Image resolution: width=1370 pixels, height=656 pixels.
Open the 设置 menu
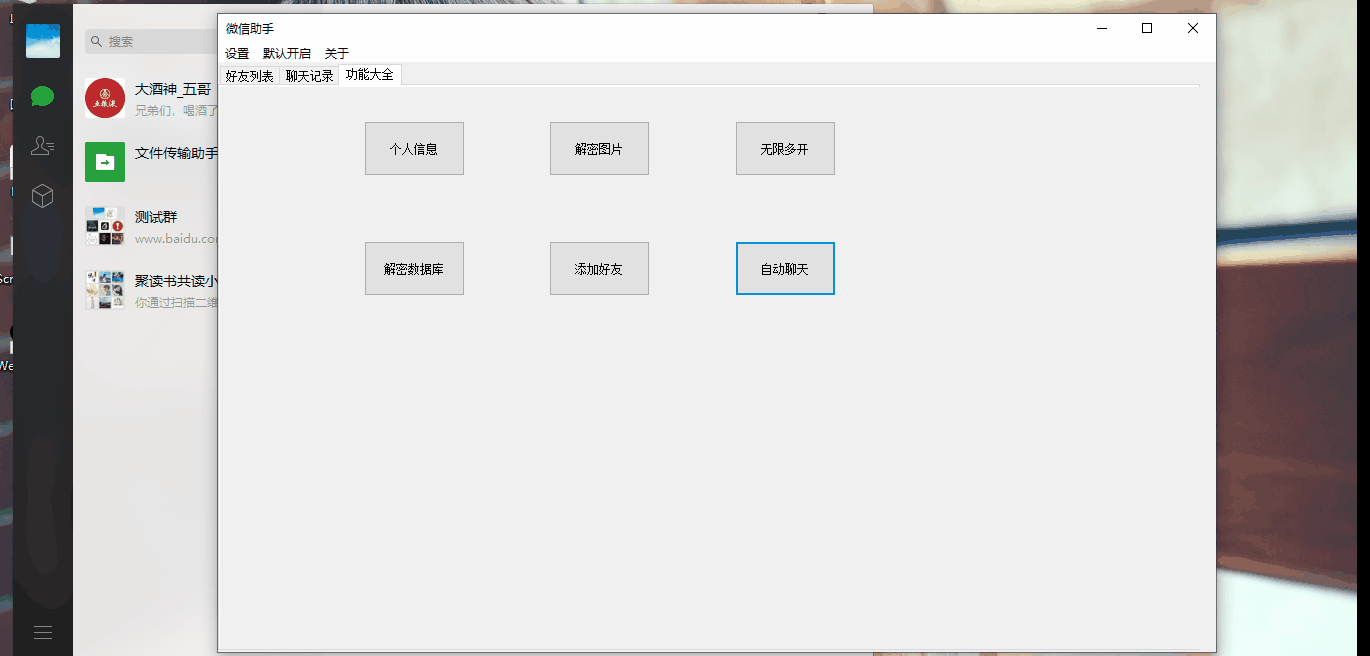point(237,53)
